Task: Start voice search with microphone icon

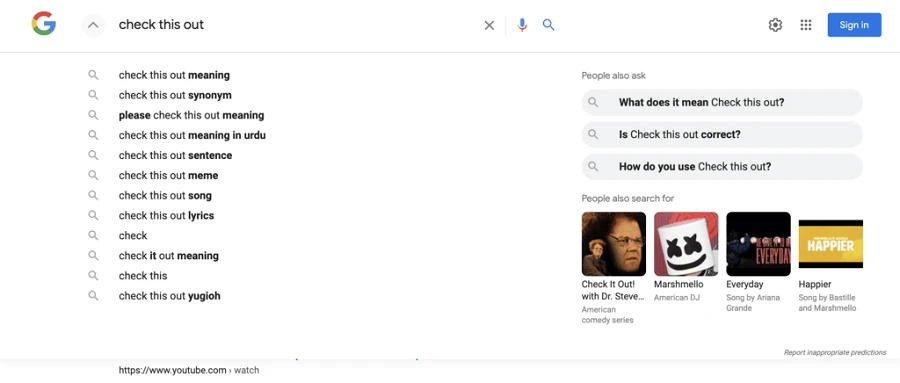Action: tap(522, 25)
